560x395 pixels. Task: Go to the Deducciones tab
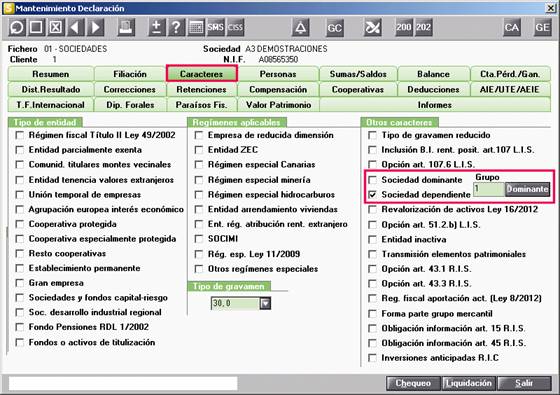pos(434,89)
